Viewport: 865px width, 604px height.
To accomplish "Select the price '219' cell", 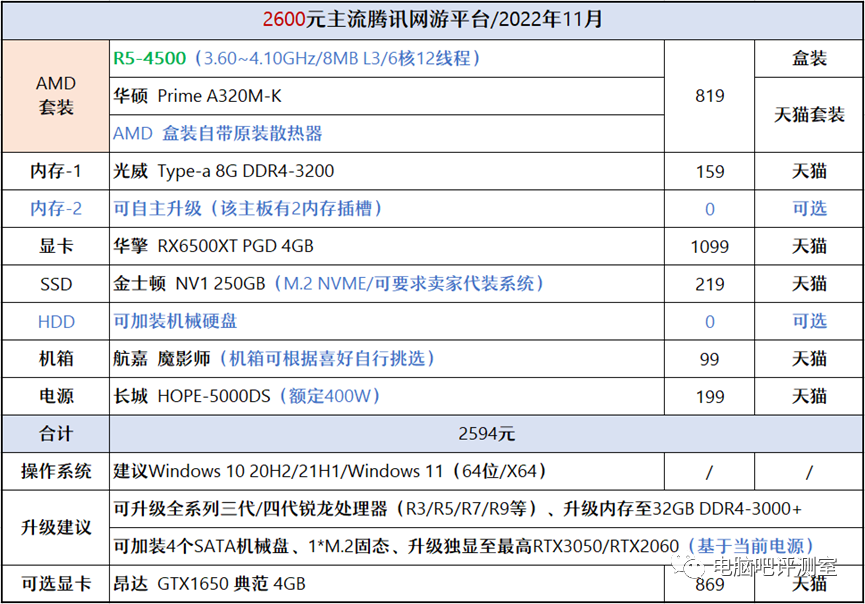I will (709, 284).
